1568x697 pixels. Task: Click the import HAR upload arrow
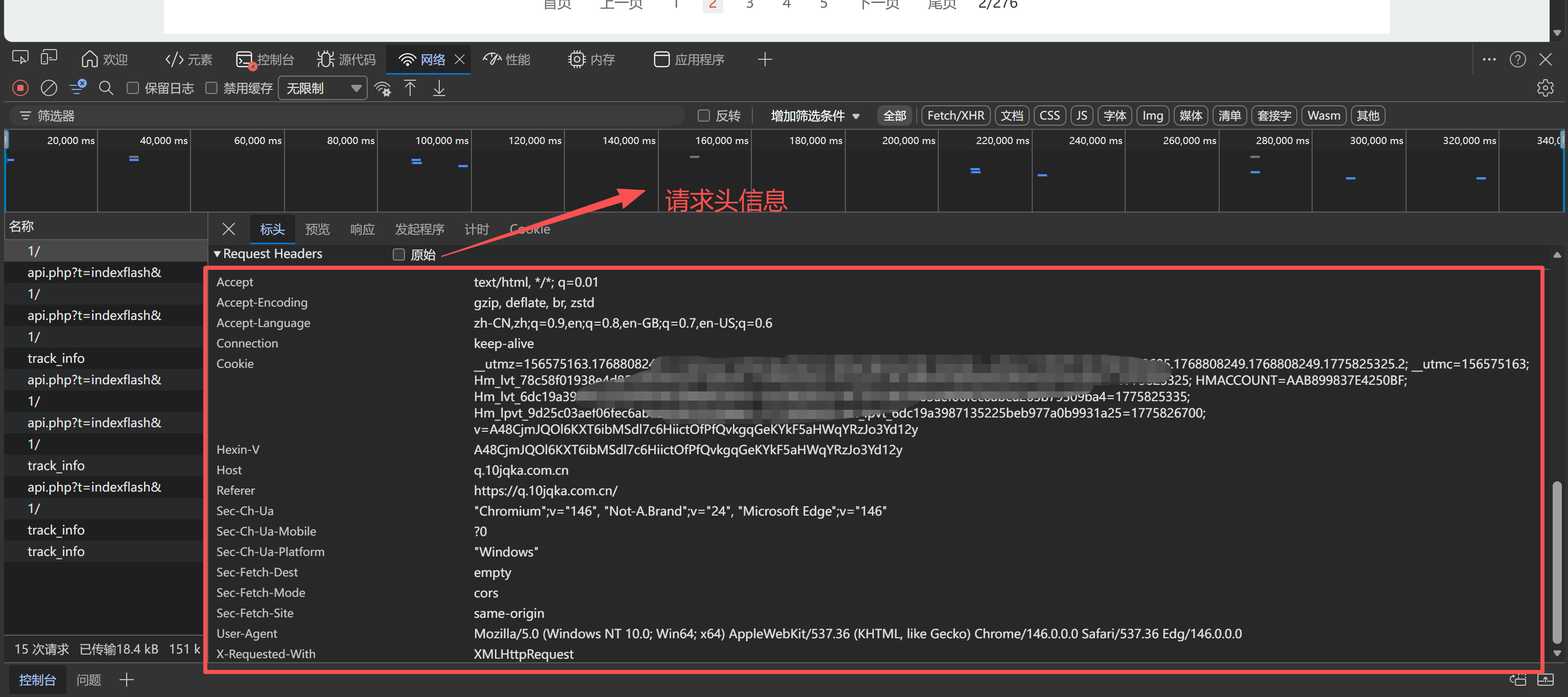click(x=410, y=88)
